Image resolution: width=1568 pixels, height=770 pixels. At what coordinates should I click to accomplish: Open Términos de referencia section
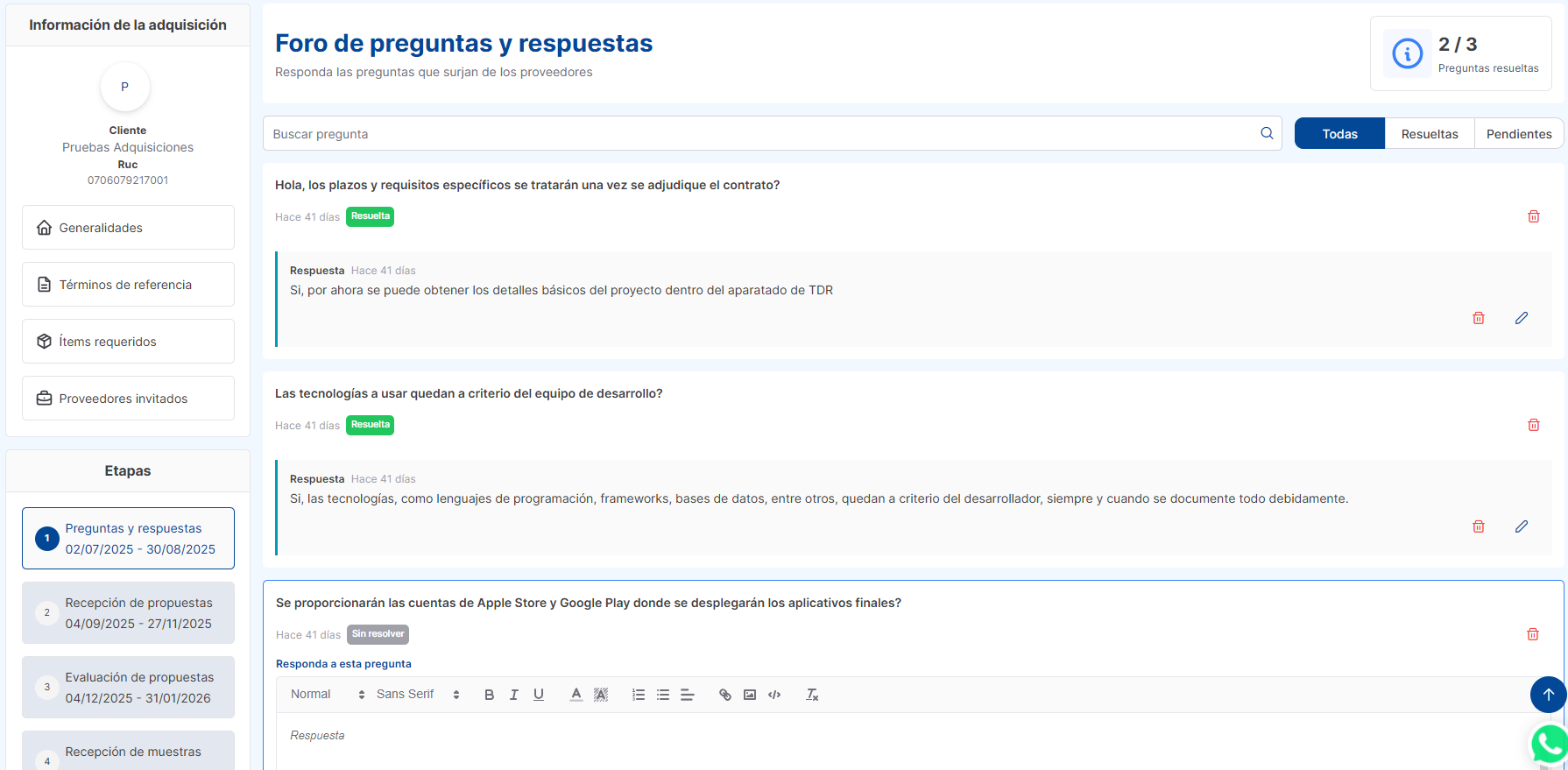(x=128, y=285)
